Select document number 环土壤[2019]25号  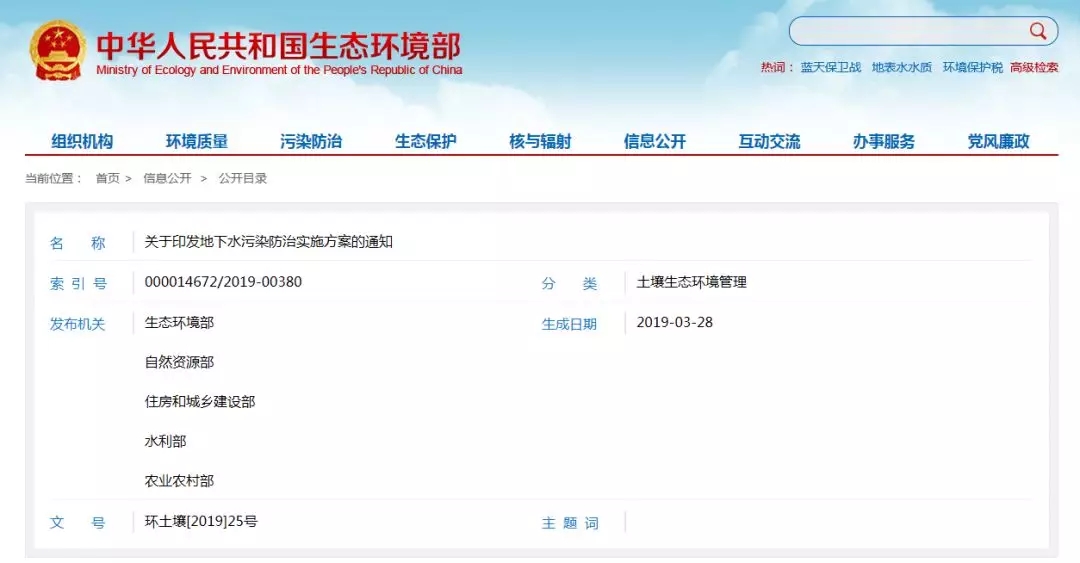click(x=201, y=522)
